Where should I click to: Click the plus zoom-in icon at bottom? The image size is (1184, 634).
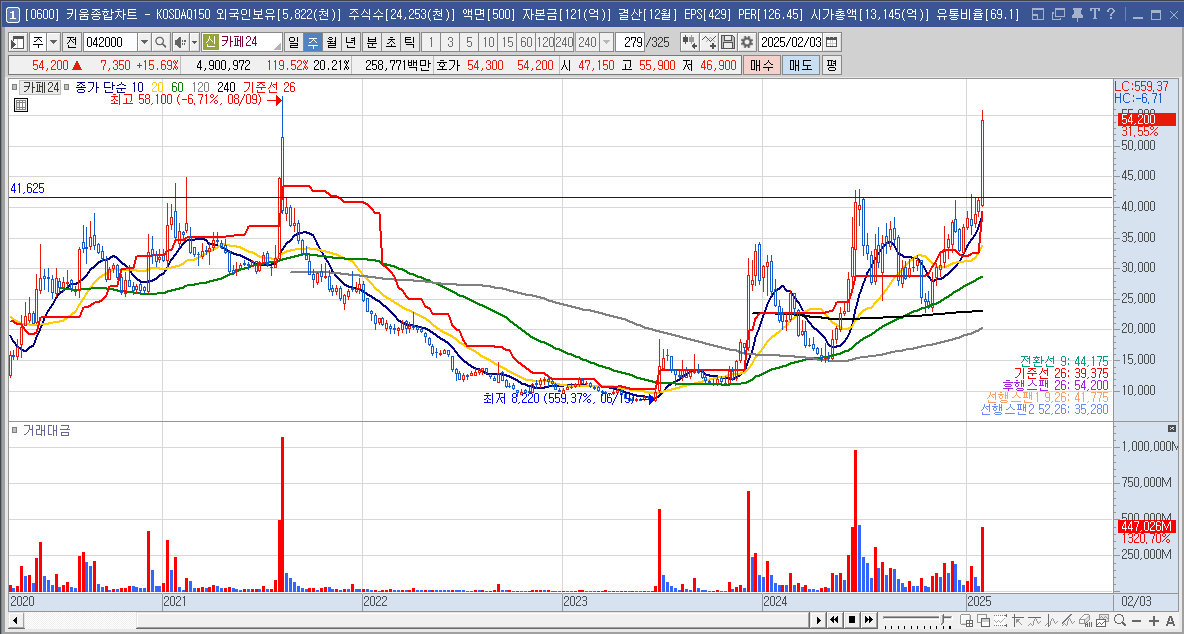pos(1154,621)
